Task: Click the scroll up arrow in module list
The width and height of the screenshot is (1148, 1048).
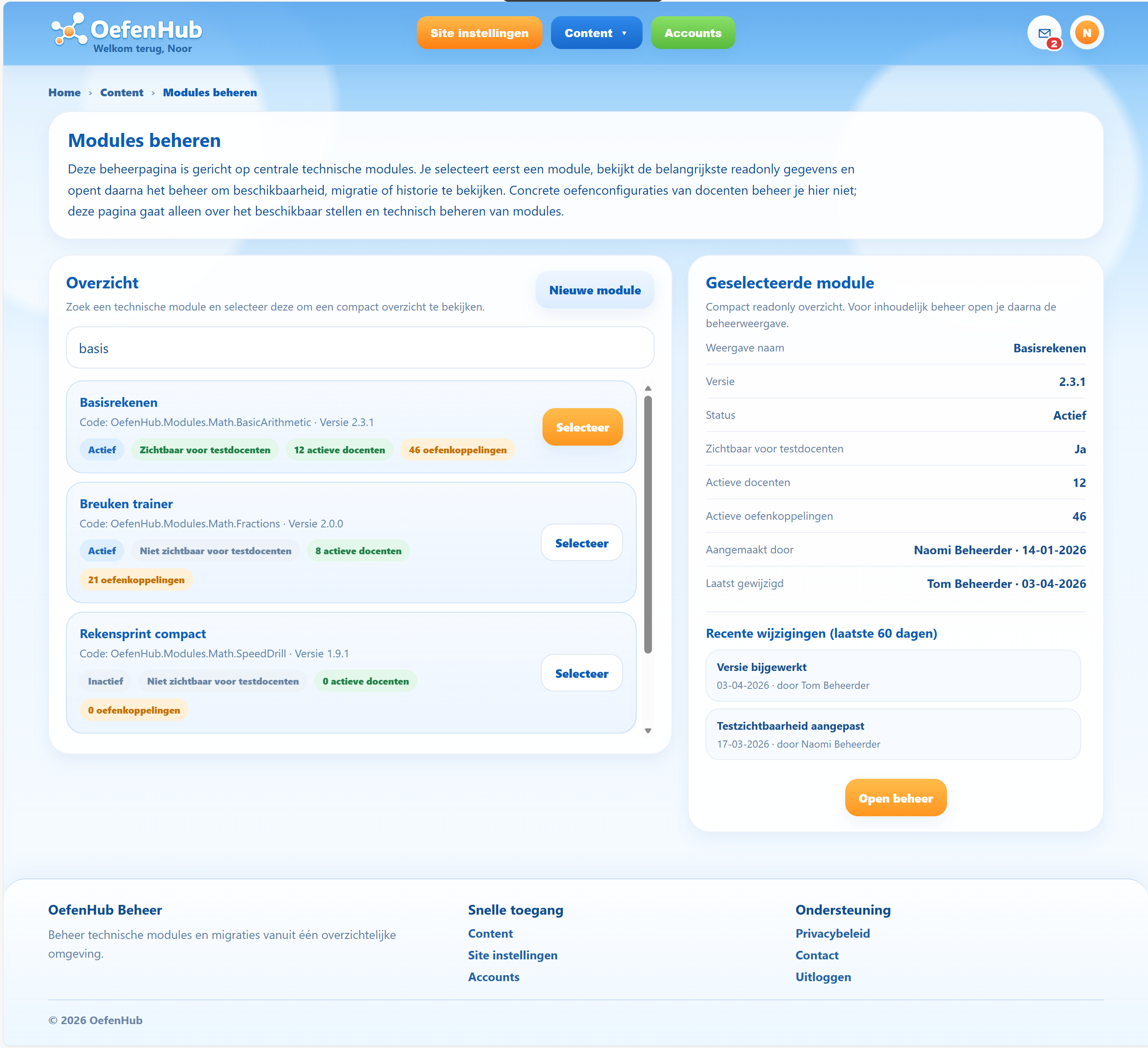Action: [648, 389]
